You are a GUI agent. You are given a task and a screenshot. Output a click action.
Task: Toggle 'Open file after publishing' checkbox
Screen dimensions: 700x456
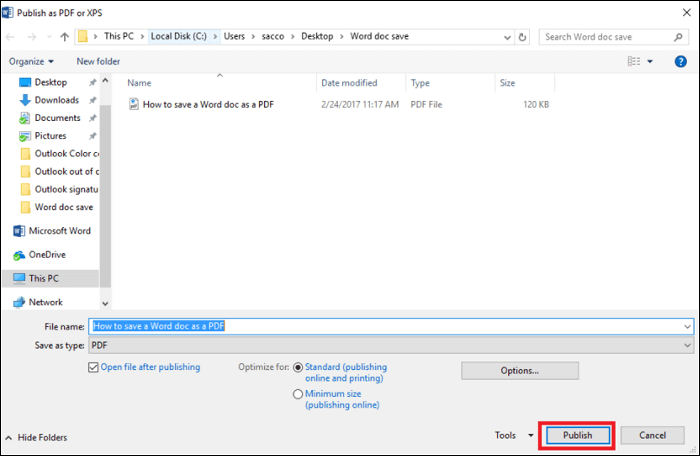[93, 367]
